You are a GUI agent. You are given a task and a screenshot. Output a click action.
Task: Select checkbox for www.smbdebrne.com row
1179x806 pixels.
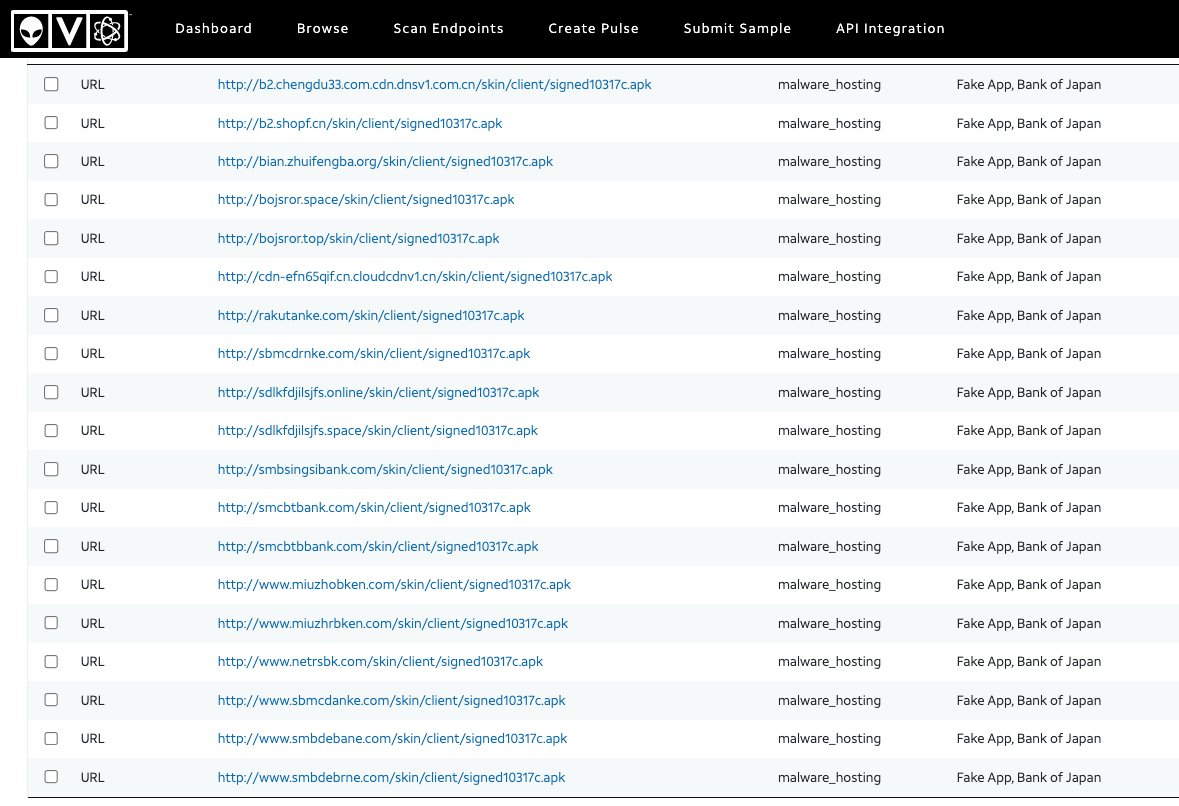[x=51, y=777]
